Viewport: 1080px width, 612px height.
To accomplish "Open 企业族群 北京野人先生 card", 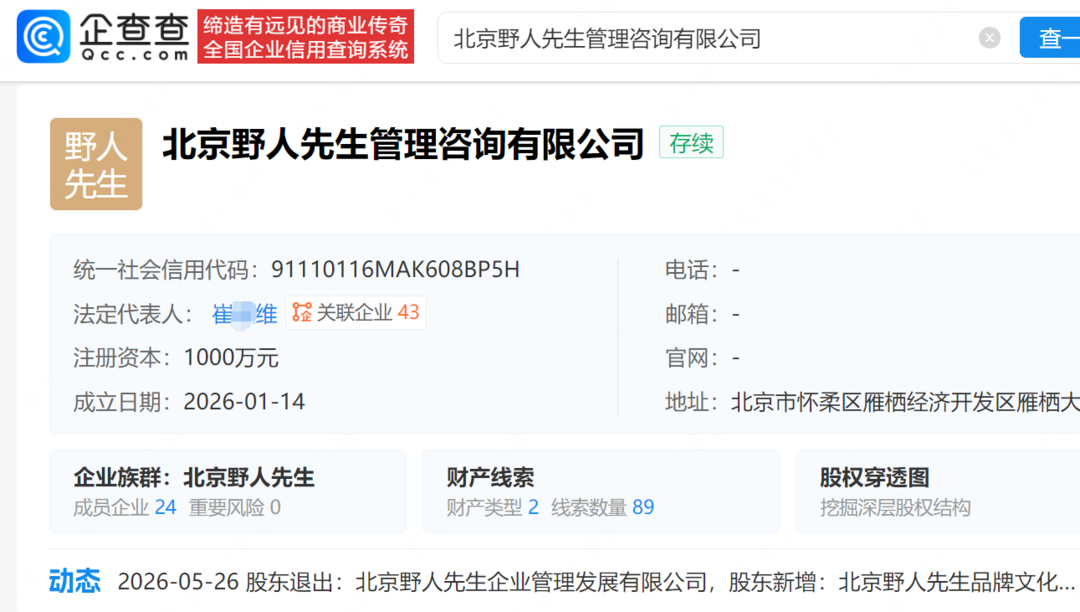I will coord(228,492).
